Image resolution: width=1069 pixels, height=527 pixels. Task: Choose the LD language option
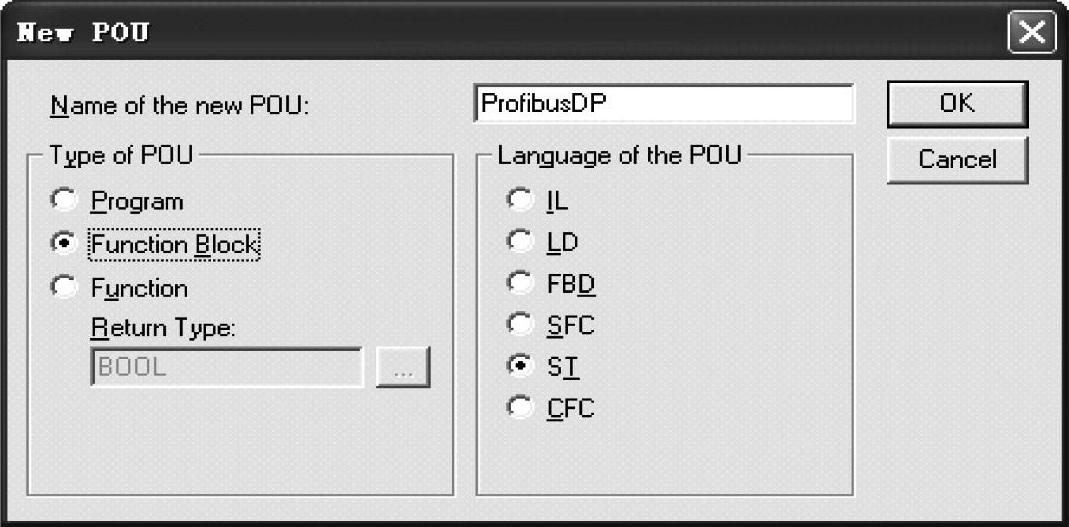point(521,241)
